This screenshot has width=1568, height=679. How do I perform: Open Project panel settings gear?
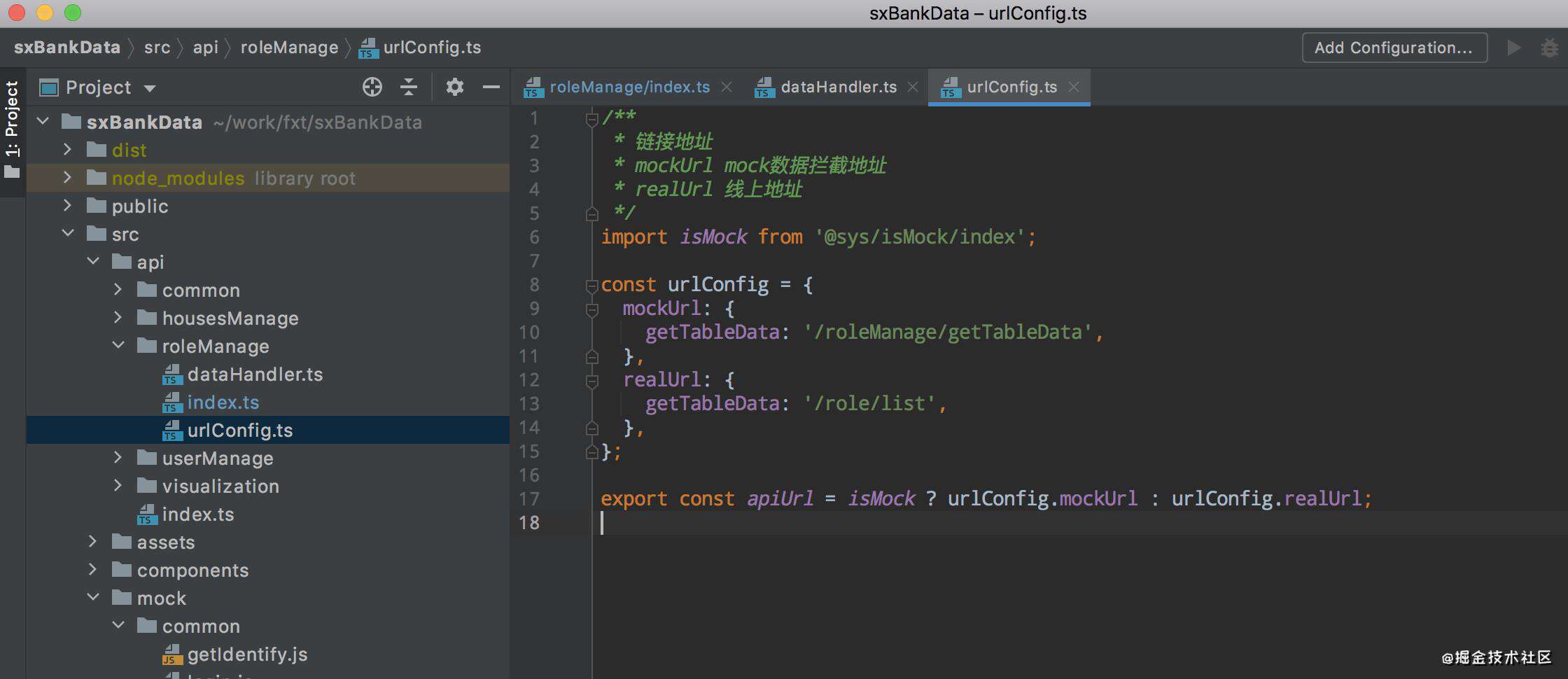click(455, 87)
